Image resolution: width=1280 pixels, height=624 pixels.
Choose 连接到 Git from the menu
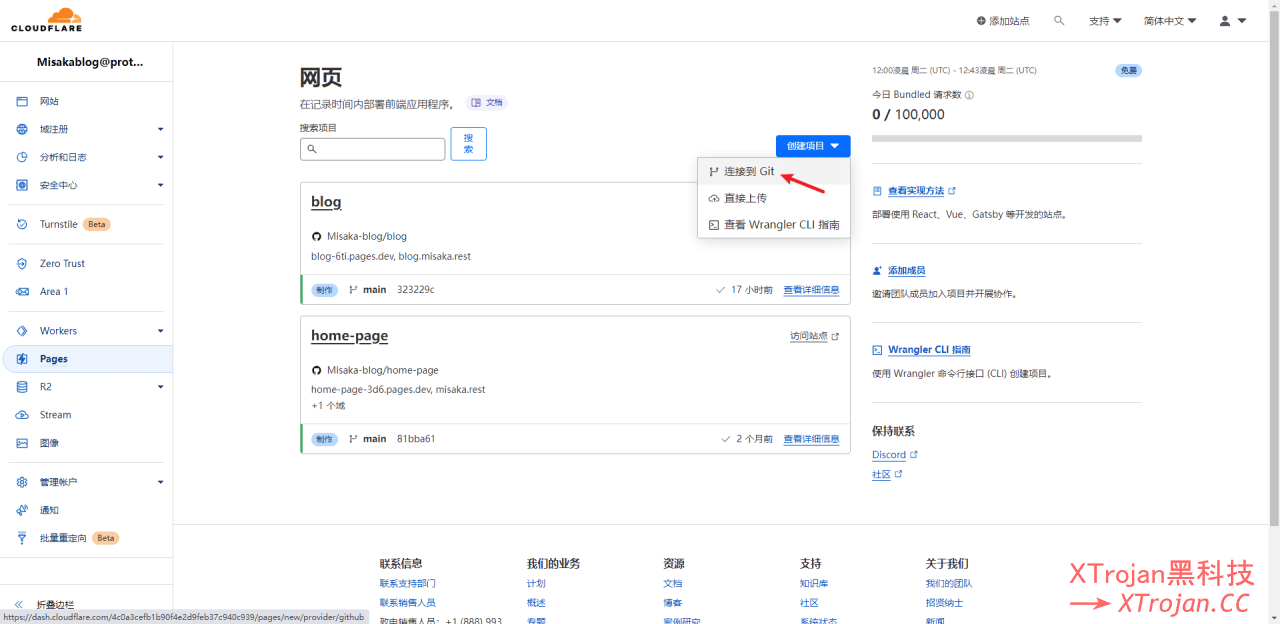pos(748,171)
